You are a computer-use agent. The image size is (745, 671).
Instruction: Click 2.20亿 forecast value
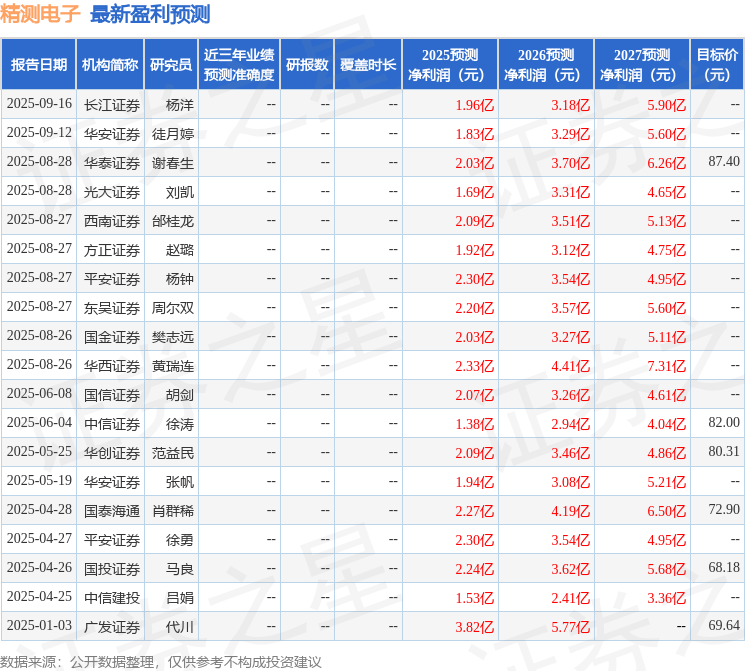[x=475, y=308]
